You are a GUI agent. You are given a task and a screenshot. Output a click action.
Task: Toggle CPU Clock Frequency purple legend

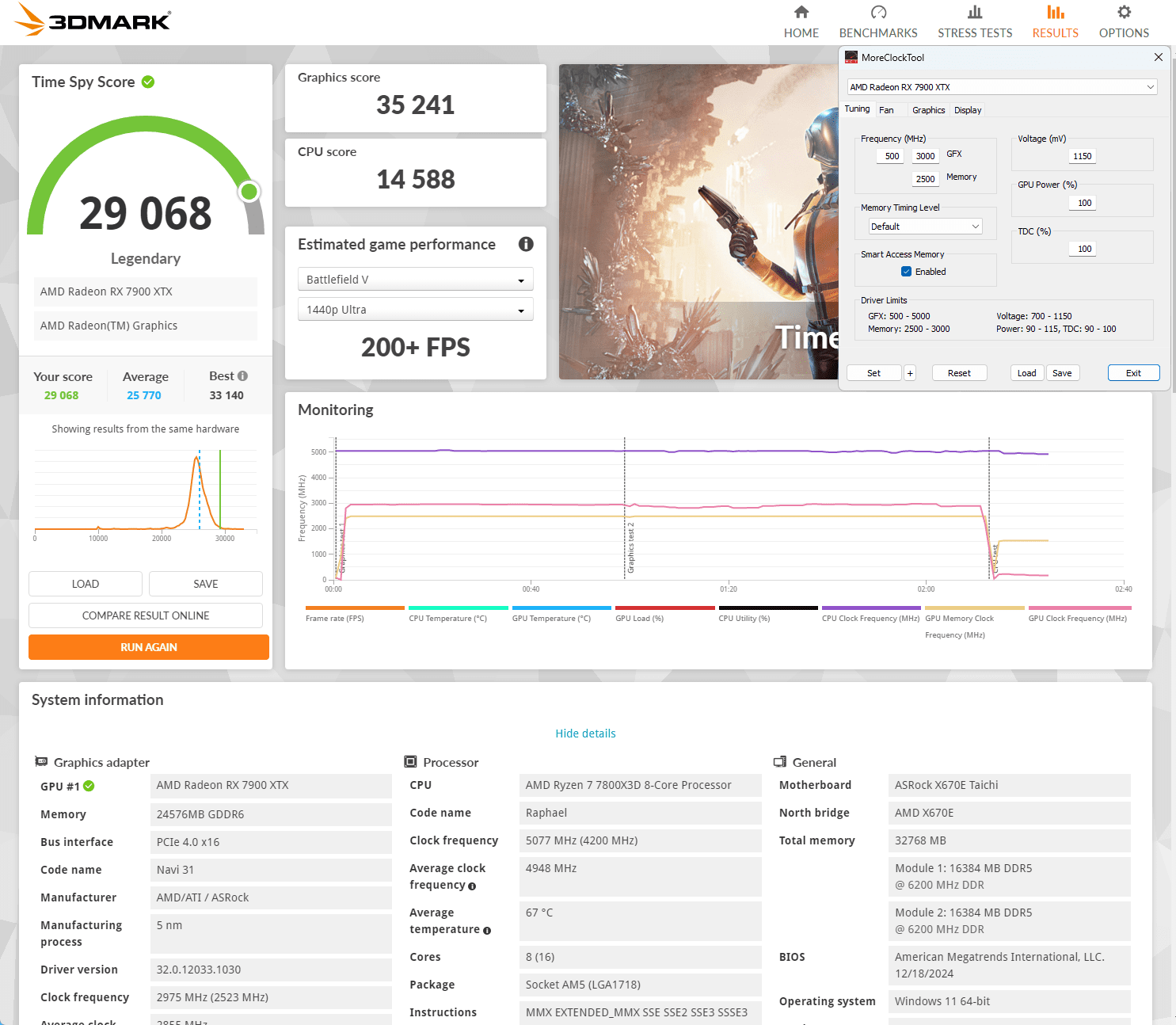(871, 614)
